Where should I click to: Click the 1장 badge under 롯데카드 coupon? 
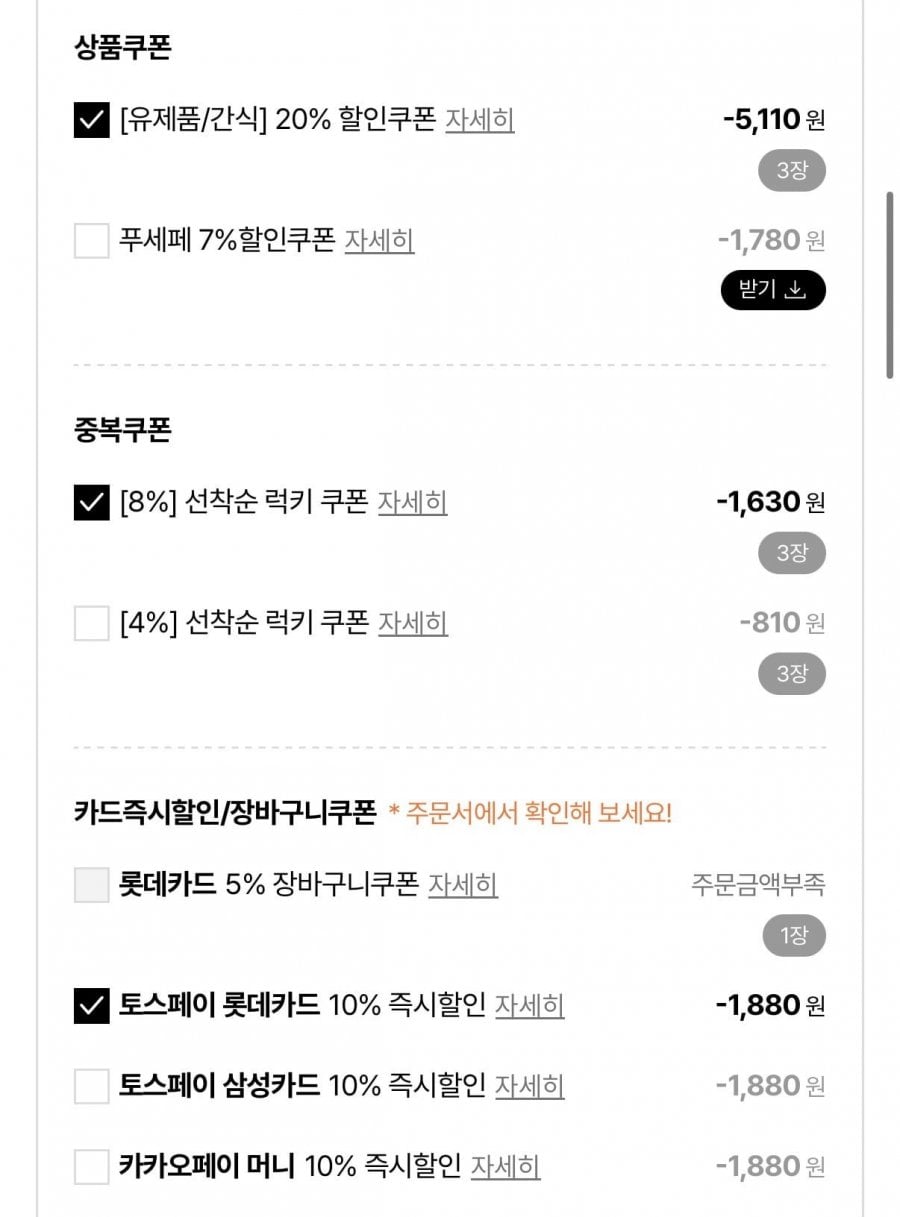click(791, 936)
